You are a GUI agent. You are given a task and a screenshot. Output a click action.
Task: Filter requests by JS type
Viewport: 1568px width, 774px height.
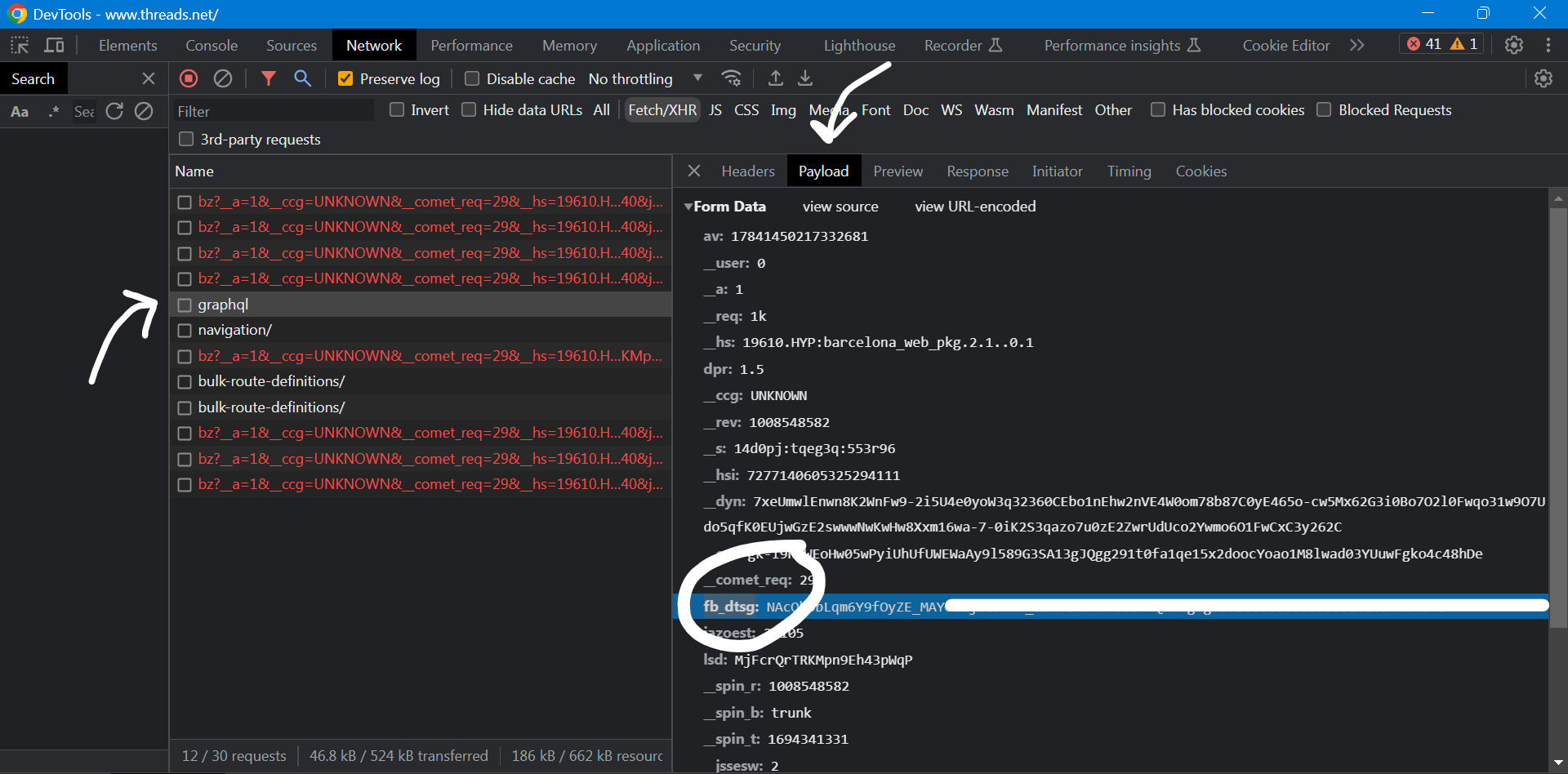[715, 109]
